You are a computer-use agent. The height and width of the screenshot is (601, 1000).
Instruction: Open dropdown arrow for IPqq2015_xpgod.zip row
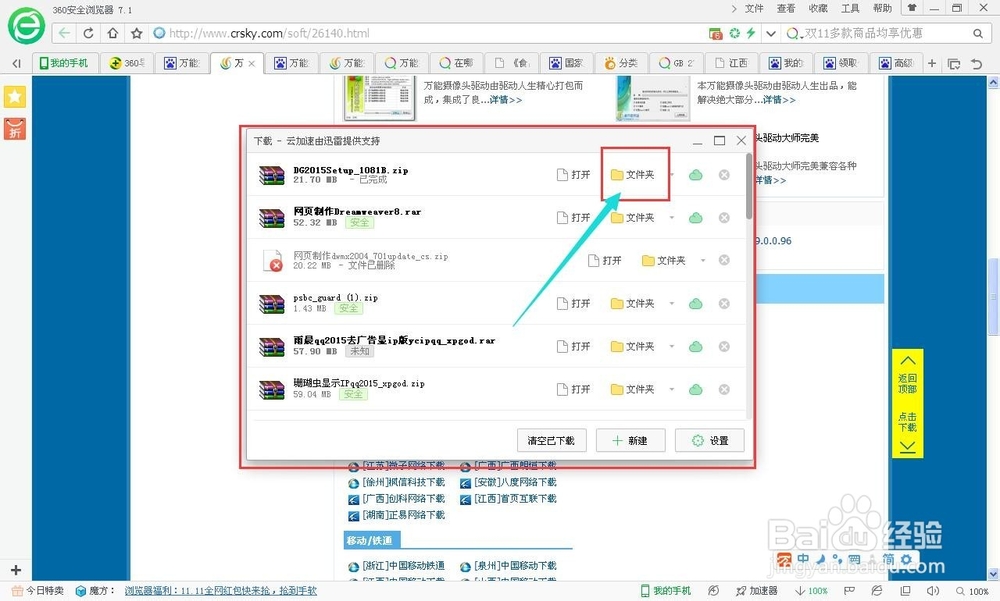coord(672,389)
